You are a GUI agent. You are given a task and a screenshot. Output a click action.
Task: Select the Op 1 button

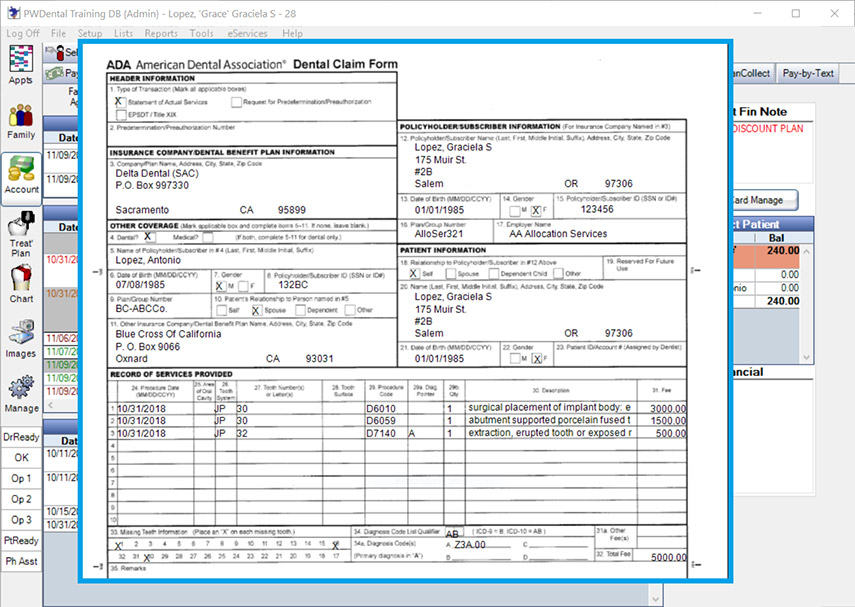pos(21,478)
